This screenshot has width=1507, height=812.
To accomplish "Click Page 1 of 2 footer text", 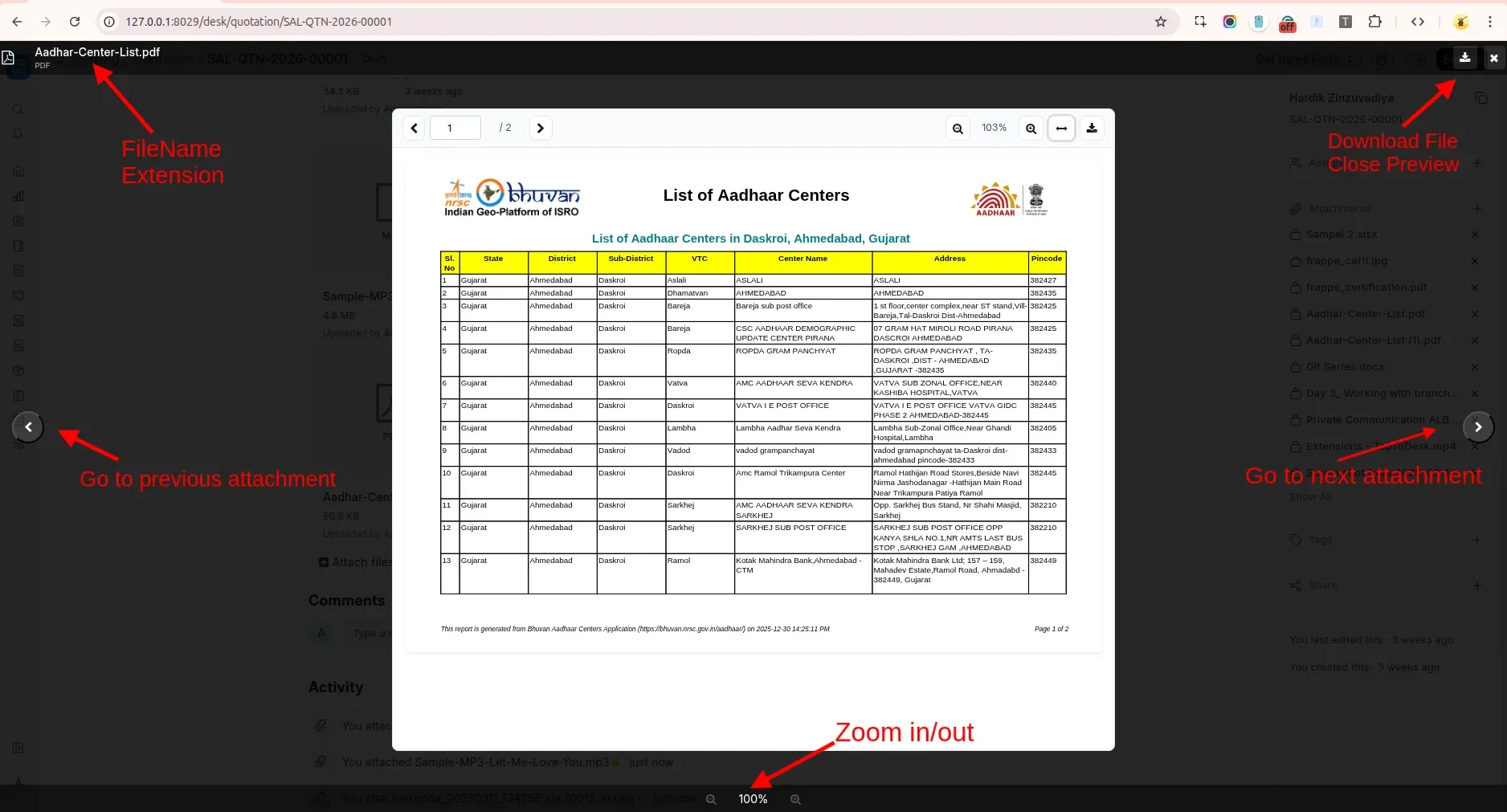I will pyautogui.click(x=1052, y=629).
